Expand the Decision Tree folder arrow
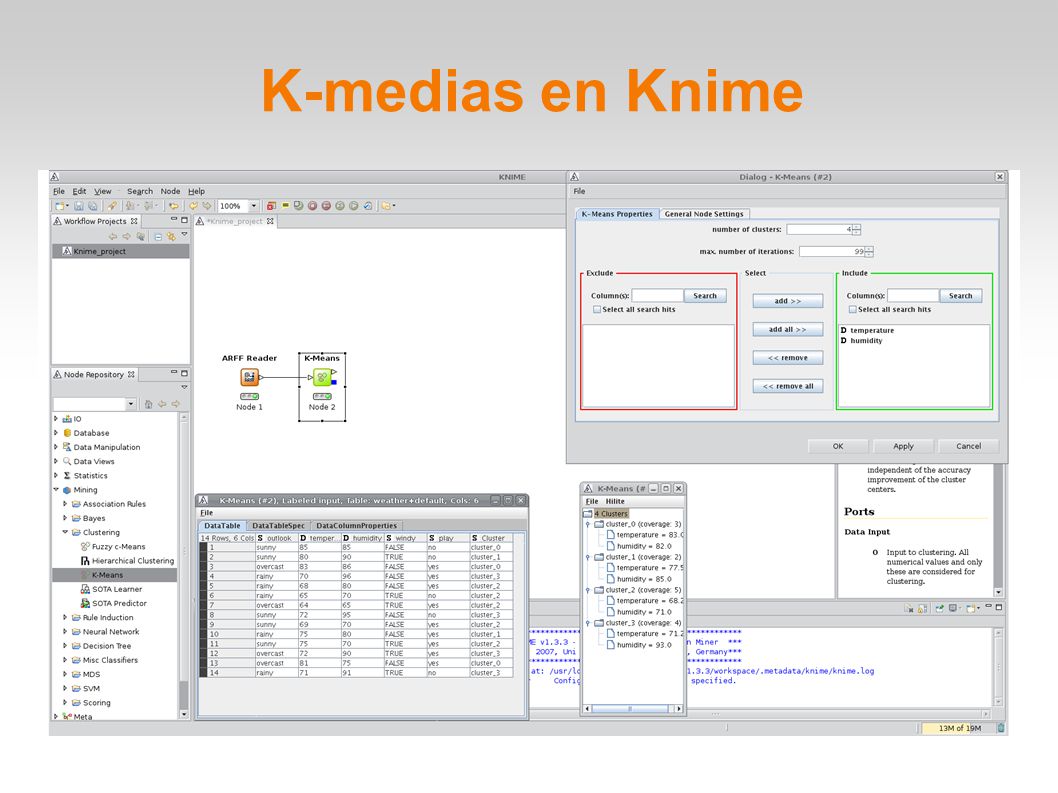The width and height of the screenshot is (1058, 793). [65, 646]
